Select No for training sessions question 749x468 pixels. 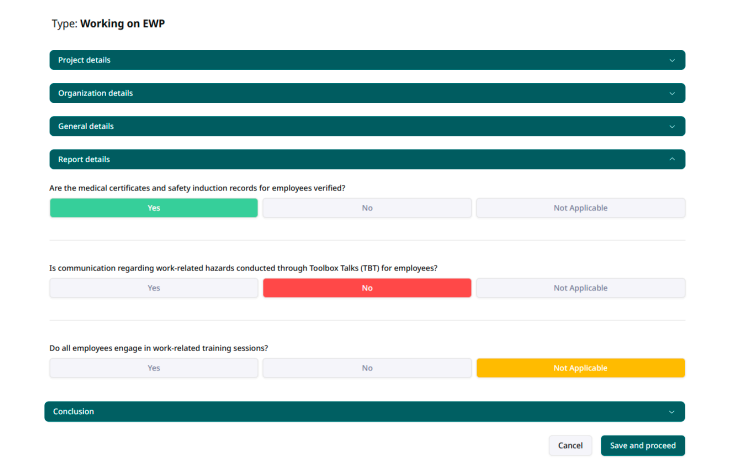[x=367, y=368]
